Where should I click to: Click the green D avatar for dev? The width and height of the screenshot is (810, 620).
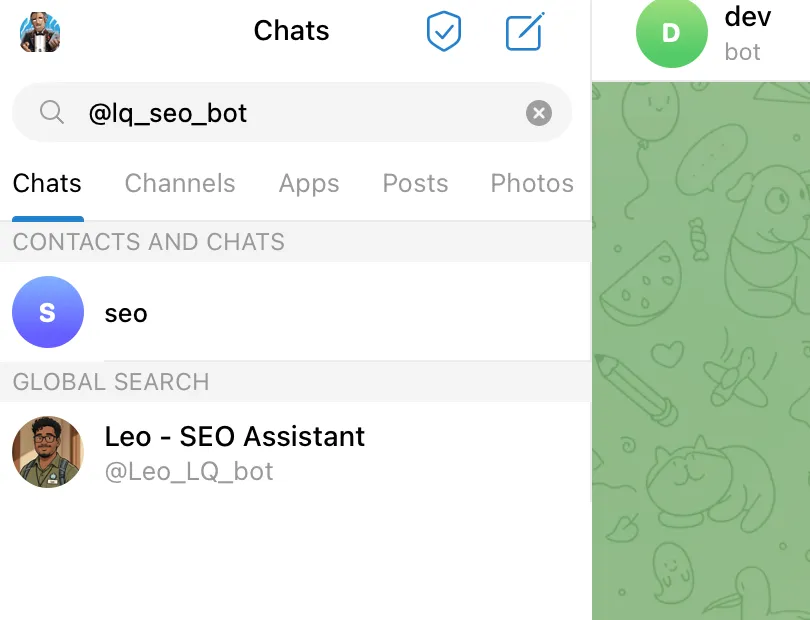671,33
